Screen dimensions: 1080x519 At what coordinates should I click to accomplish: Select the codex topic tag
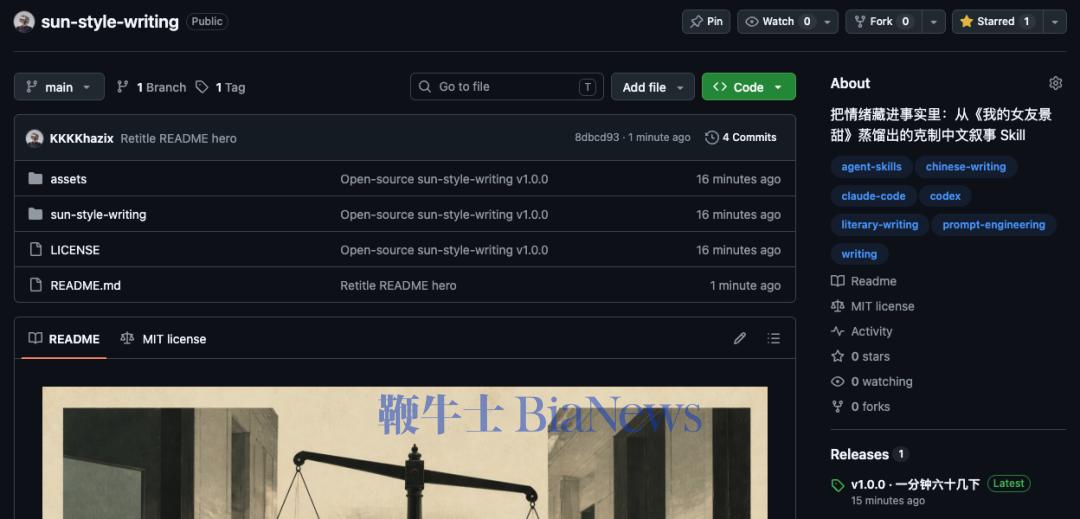click(945, 196)
